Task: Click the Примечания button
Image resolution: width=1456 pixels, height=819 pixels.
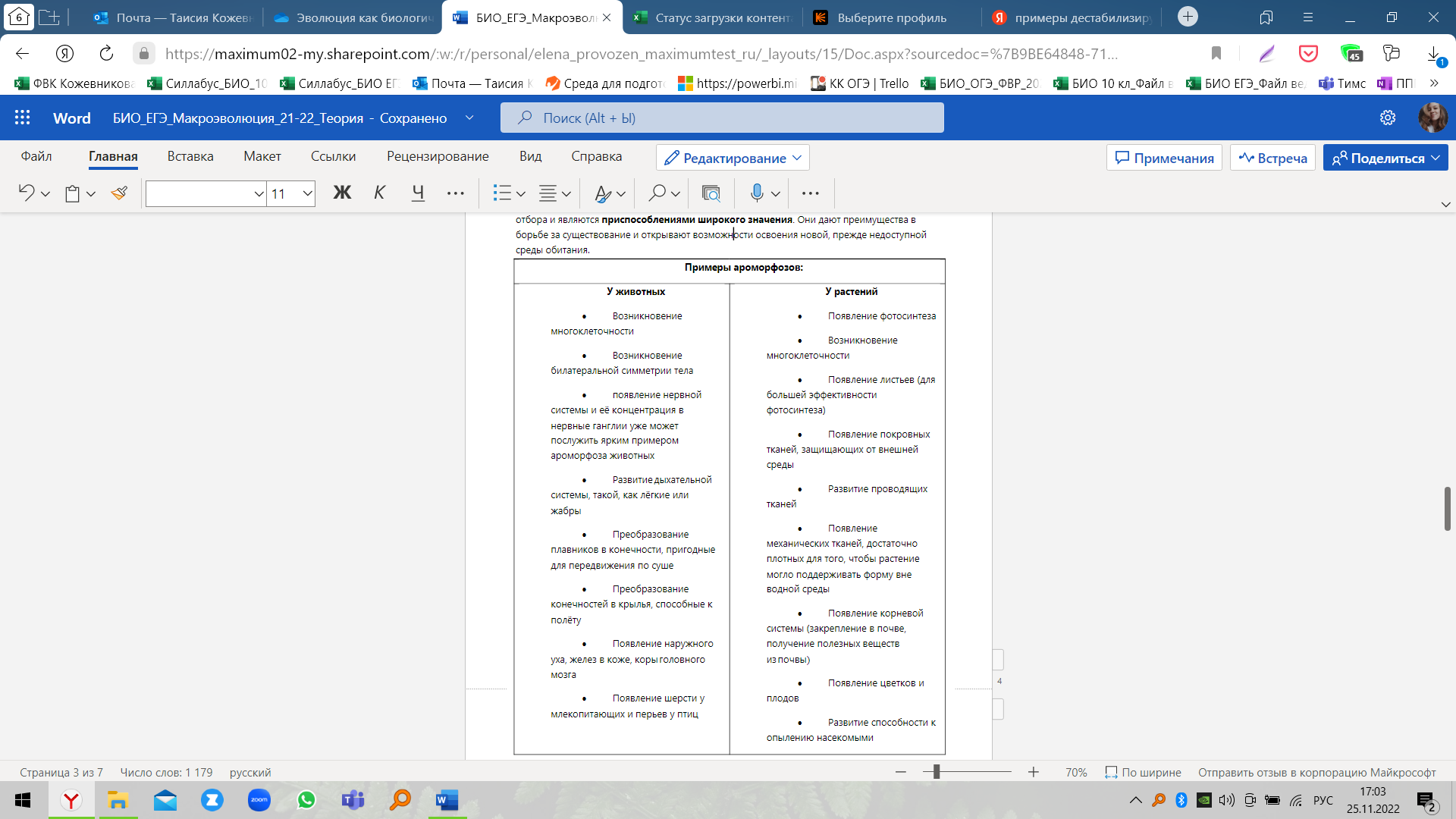Action: [x=1164, y=158]
